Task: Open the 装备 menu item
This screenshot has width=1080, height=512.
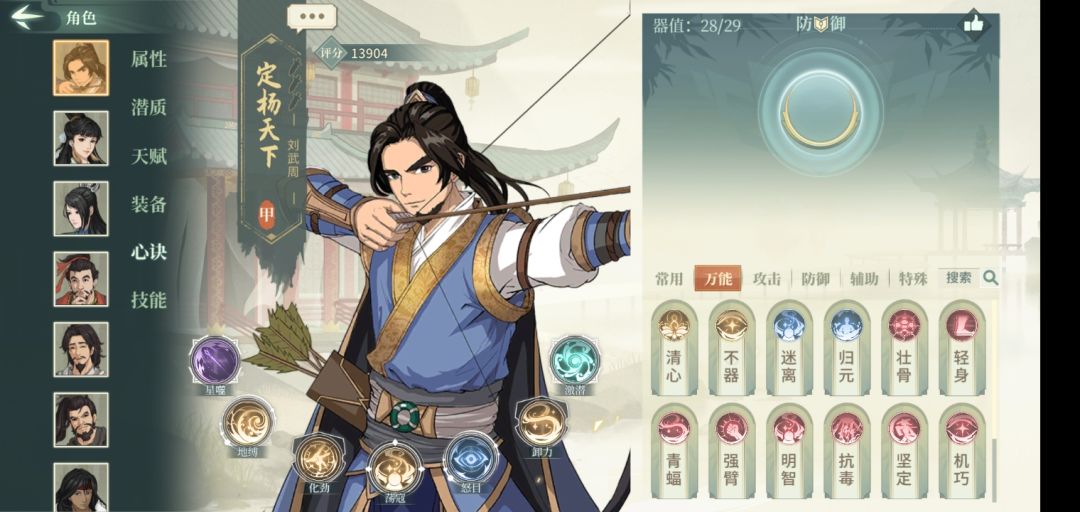Action: [149, 204]
